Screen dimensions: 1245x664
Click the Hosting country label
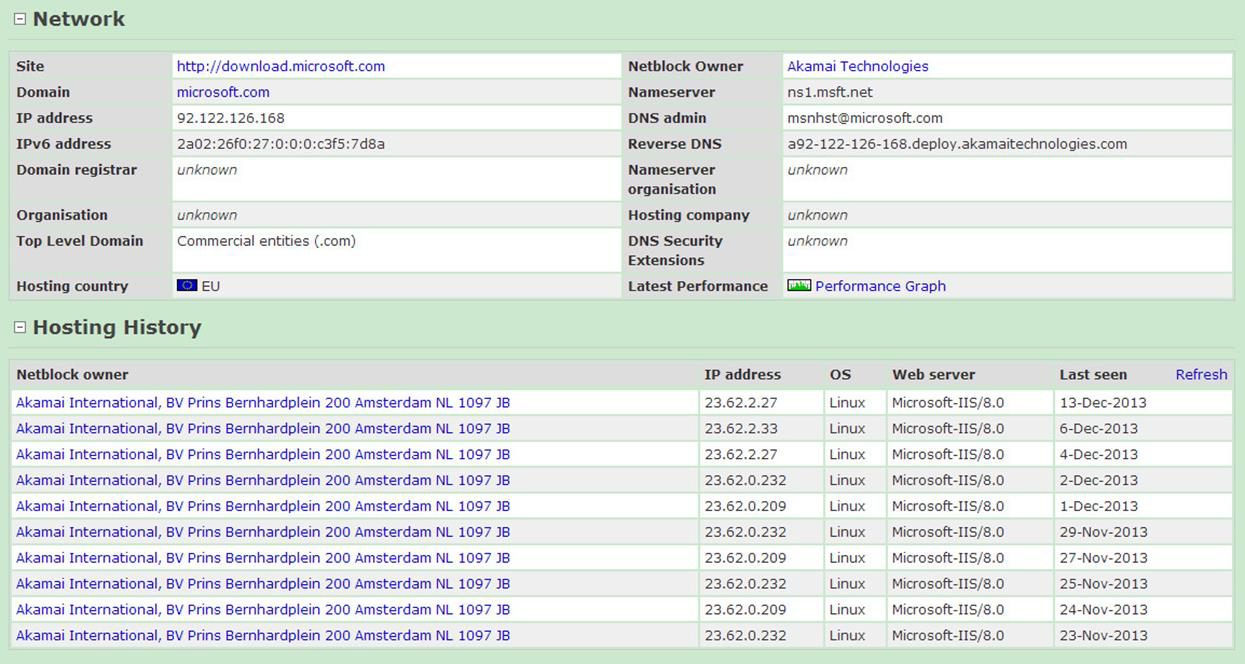pos(72,286)
